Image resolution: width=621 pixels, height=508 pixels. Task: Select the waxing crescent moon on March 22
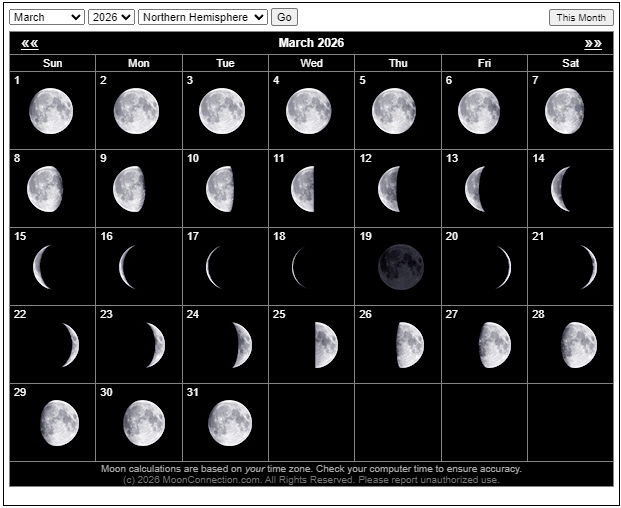click(x=70, y=345)
